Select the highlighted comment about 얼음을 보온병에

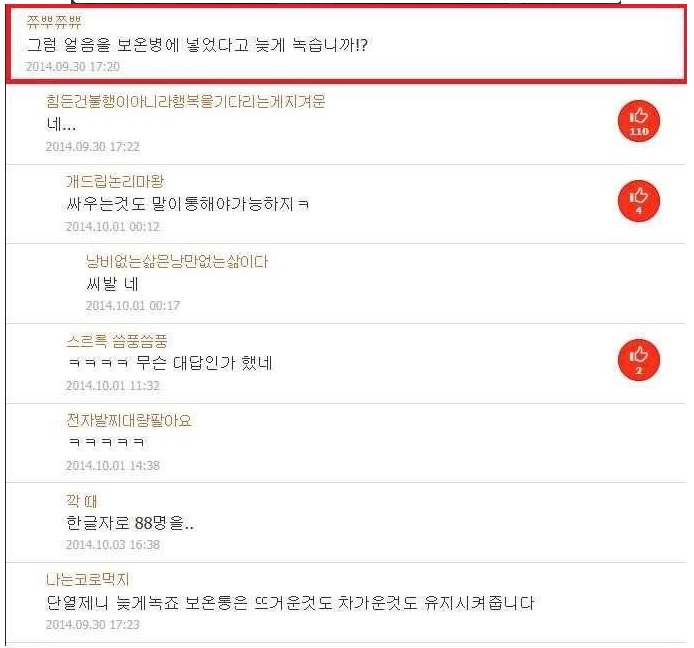tap(347, 44)
